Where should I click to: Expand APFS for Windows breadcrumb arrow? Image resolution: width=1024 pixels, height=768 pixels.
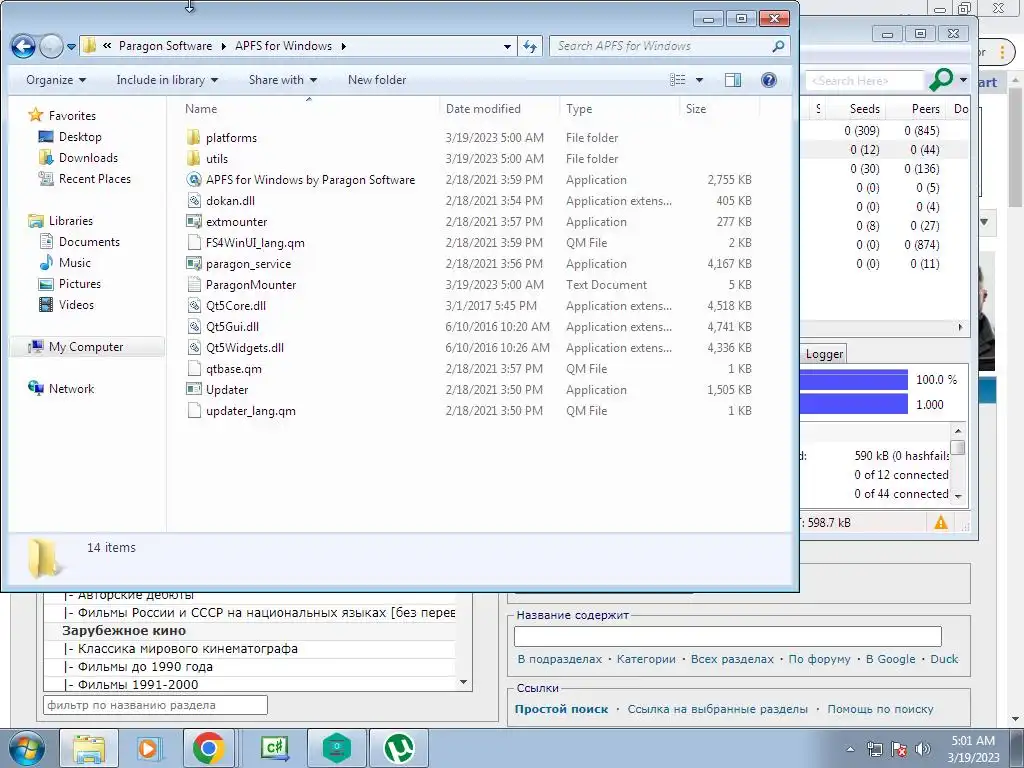(x=344, y=46)
